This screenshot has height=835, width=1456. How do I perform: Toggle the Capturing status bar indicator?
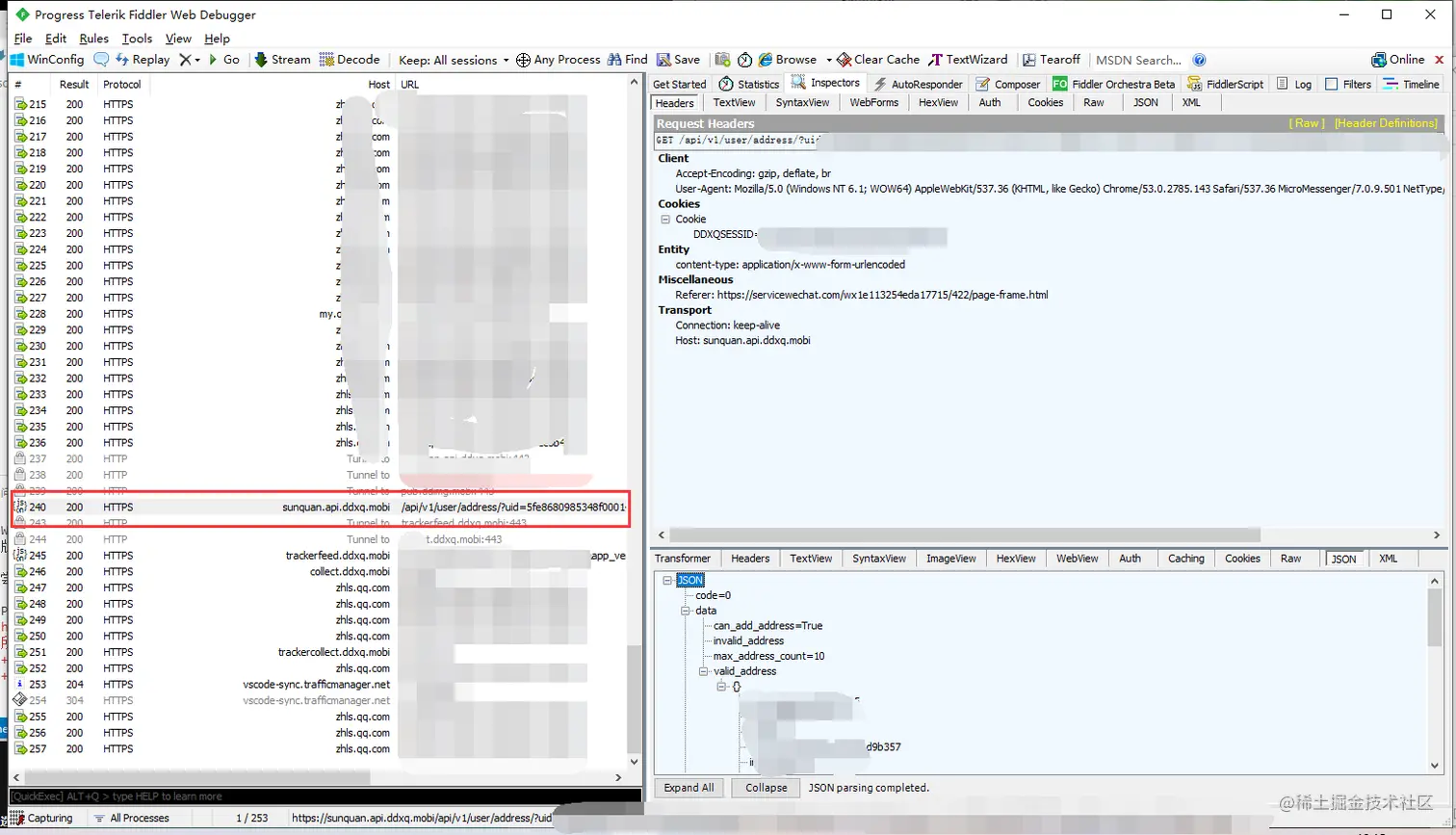[x=43, y=818]
